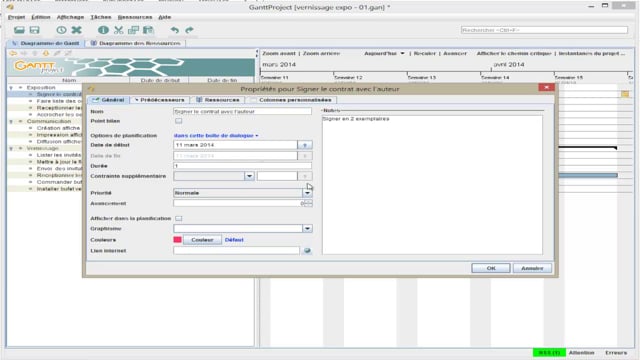Screen dimensions: 640x360
Task: Open the Edition menu
Action: (x=41, y=17)
